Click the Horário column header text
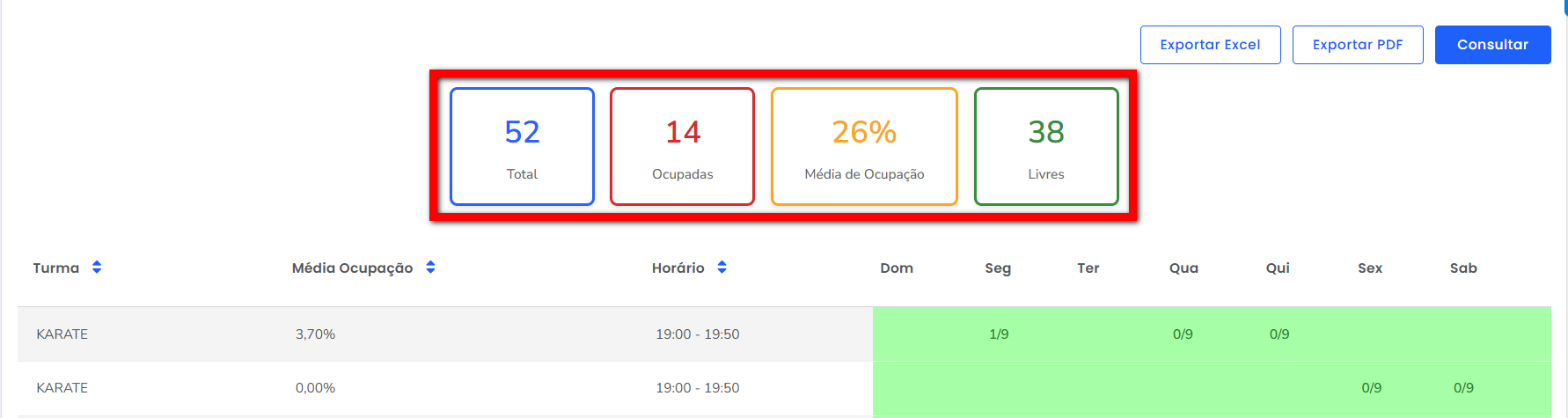 pos(678,268)
